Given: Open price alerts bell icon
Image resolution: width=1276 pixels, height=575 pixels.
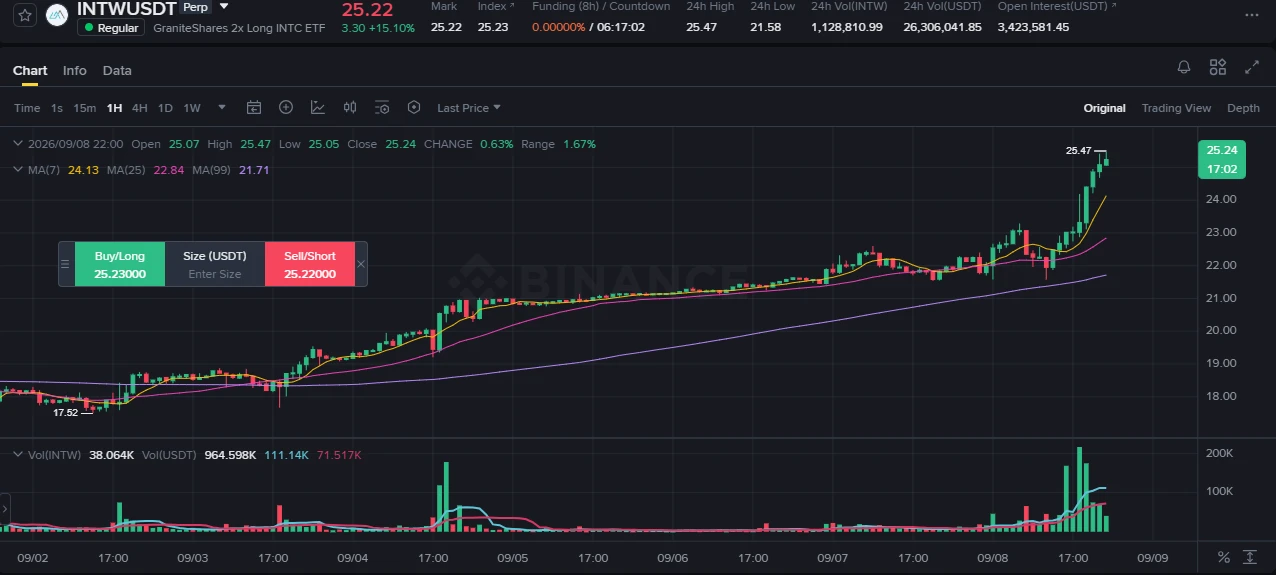Looking at the screenshot, I should [x=1184, y=67].
